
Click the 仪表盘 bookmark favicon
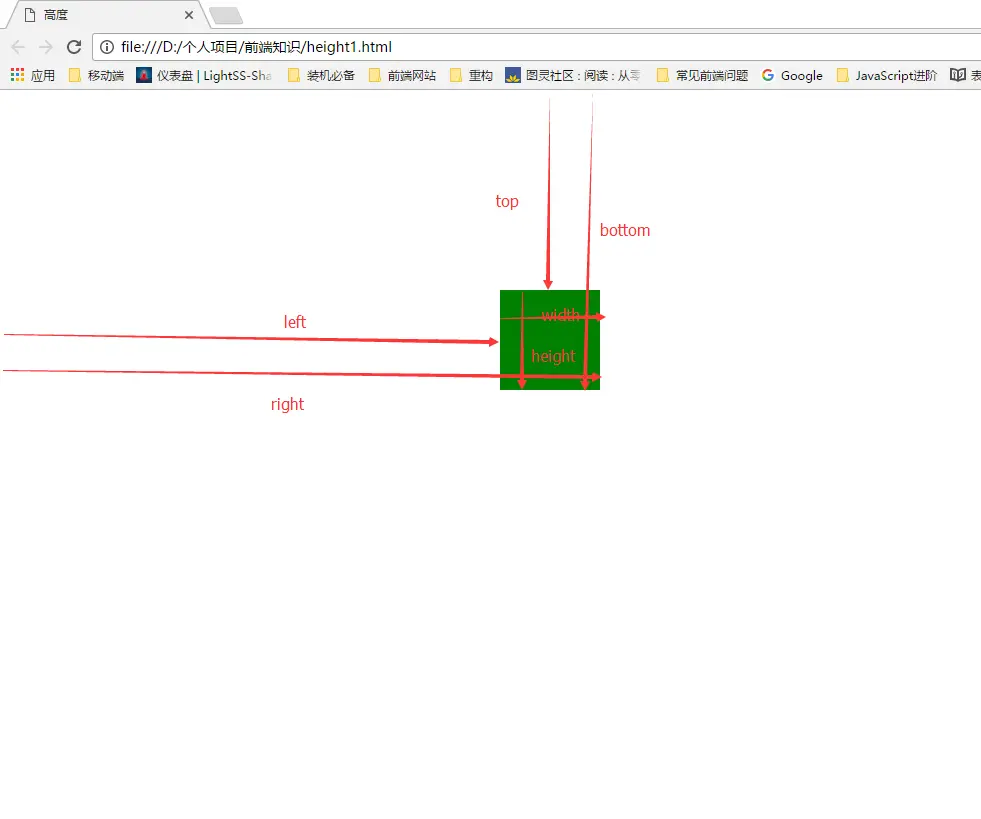[144, 75]
